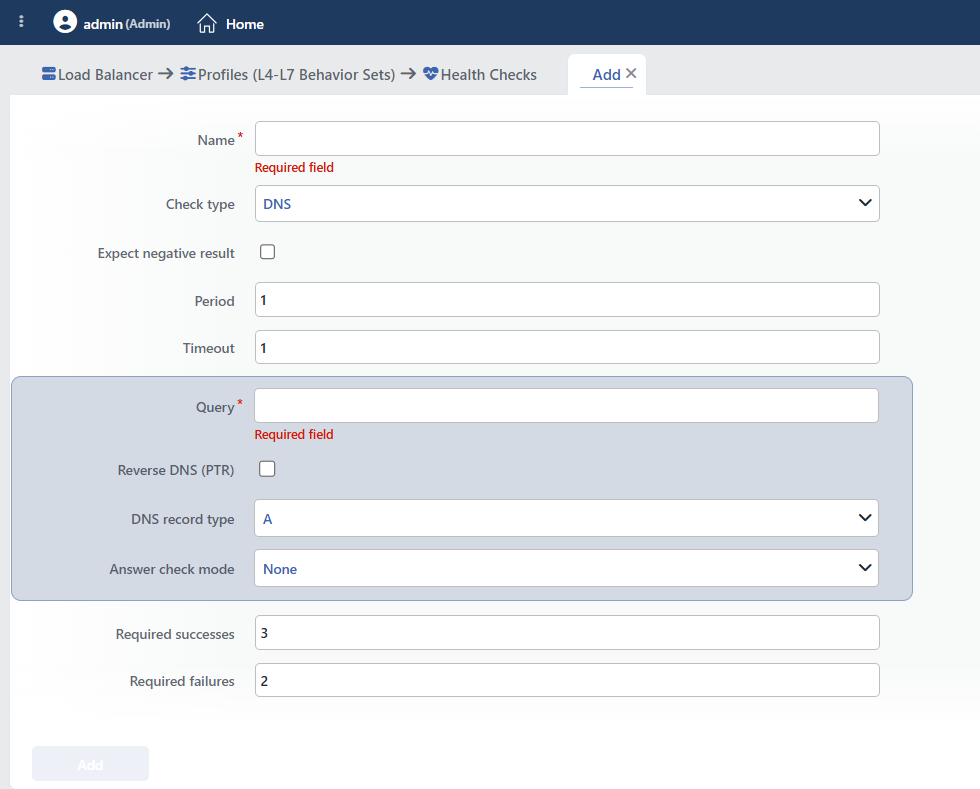The width and height of the screenshot is (980, 789).
Task: Open the Answer check mode dropdown
Action: [566, 568]
